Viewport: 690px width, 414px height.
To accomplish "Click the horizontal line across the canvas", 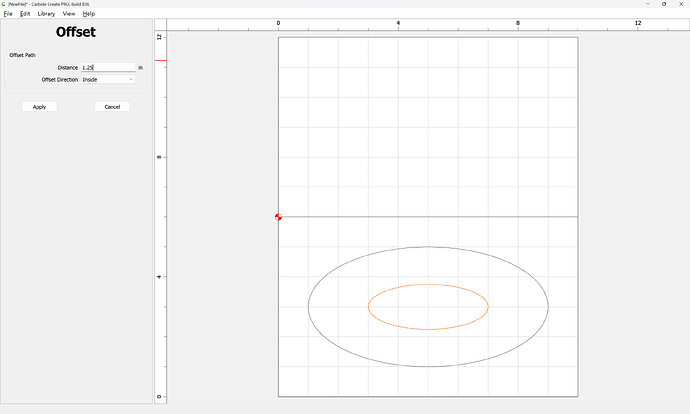I will point(450,217).
